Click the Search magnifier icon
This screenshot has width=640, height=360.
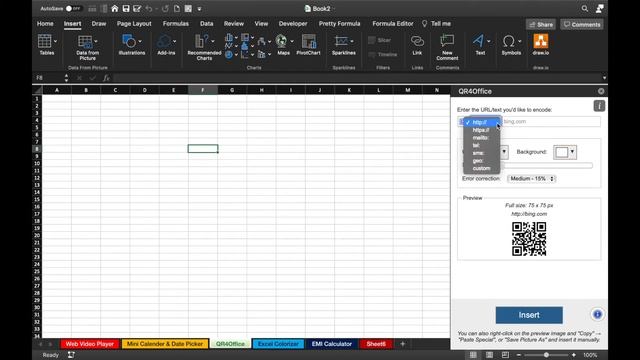pyautogui.click(x=585, y=9)
